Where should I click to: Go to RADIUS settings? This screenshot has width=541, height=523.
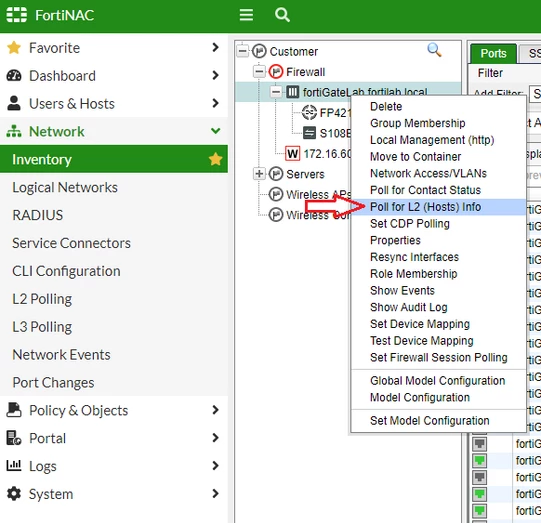(x=114, y=215)
